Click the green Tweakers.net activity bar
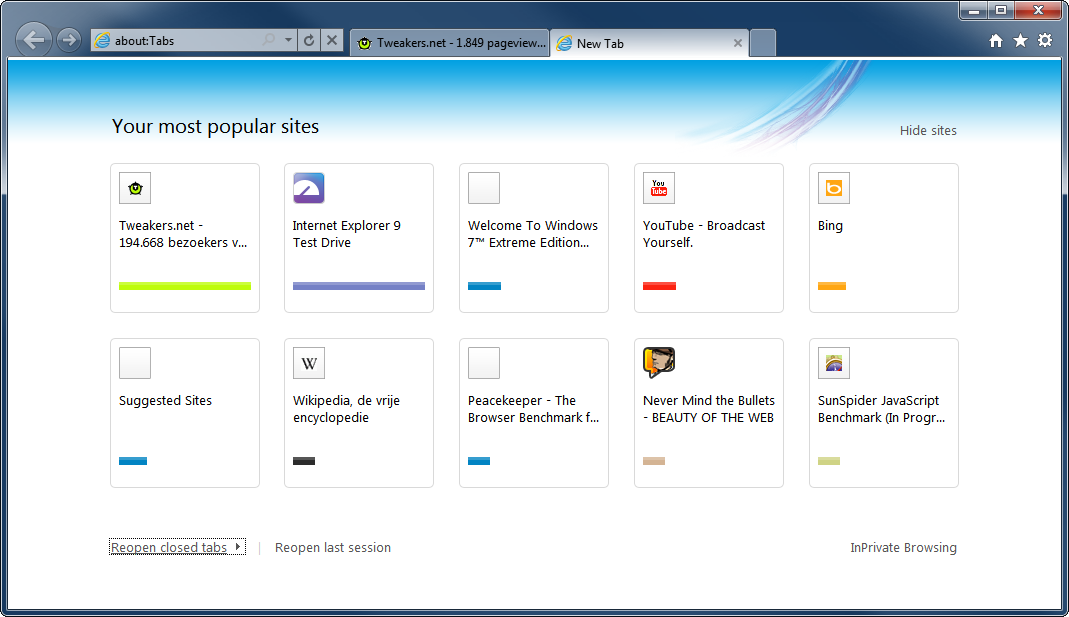 click(x=185, y=286)
